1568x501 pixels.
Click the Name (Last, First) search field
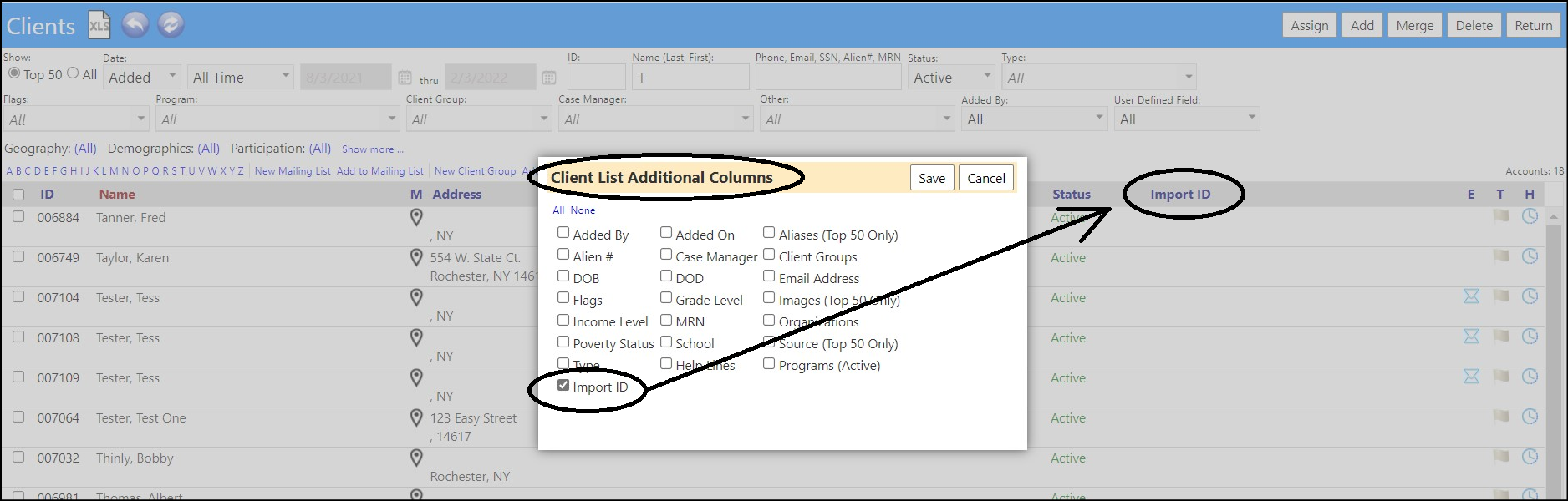tap(690, 77)
